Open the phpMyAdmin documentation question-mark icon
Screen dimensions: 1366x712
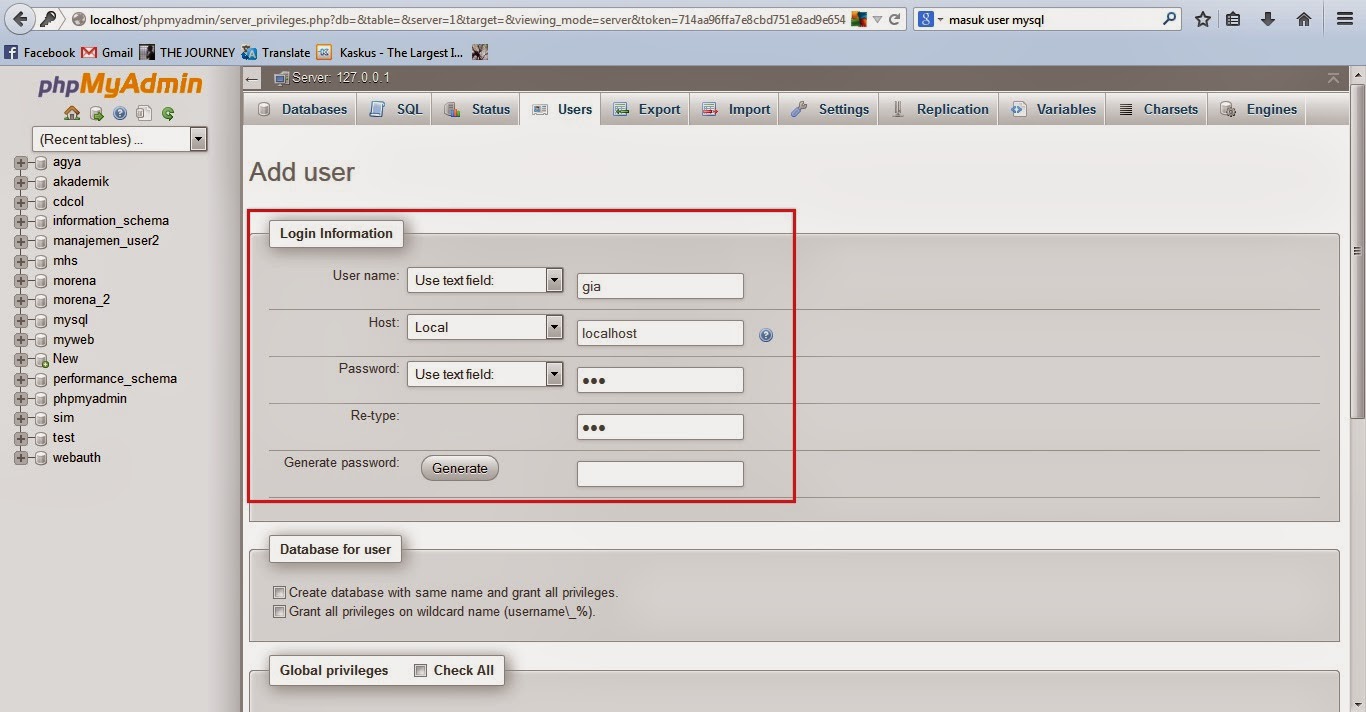120,113
